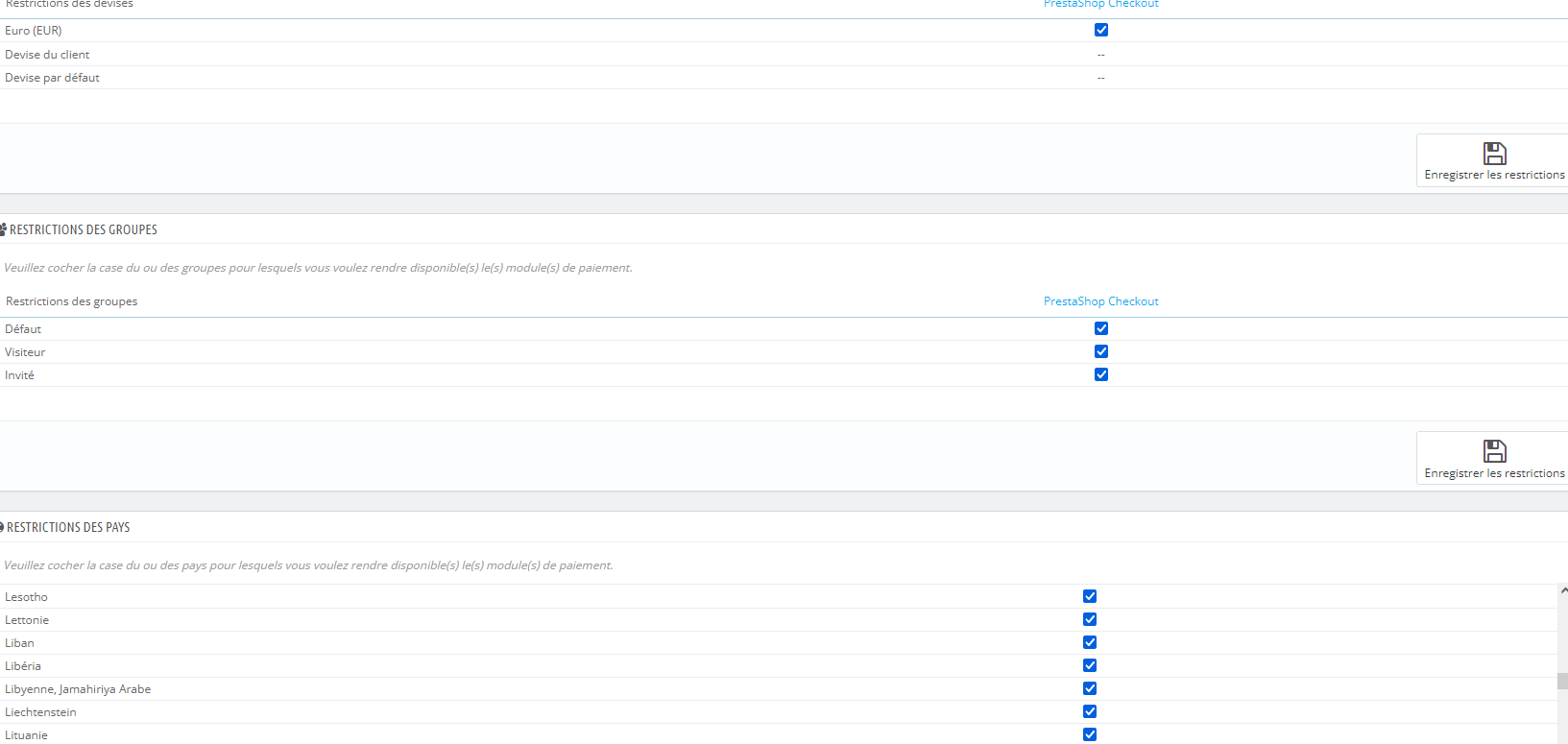
Task: Click the 'Lettonie' country label
Action: 27,620
